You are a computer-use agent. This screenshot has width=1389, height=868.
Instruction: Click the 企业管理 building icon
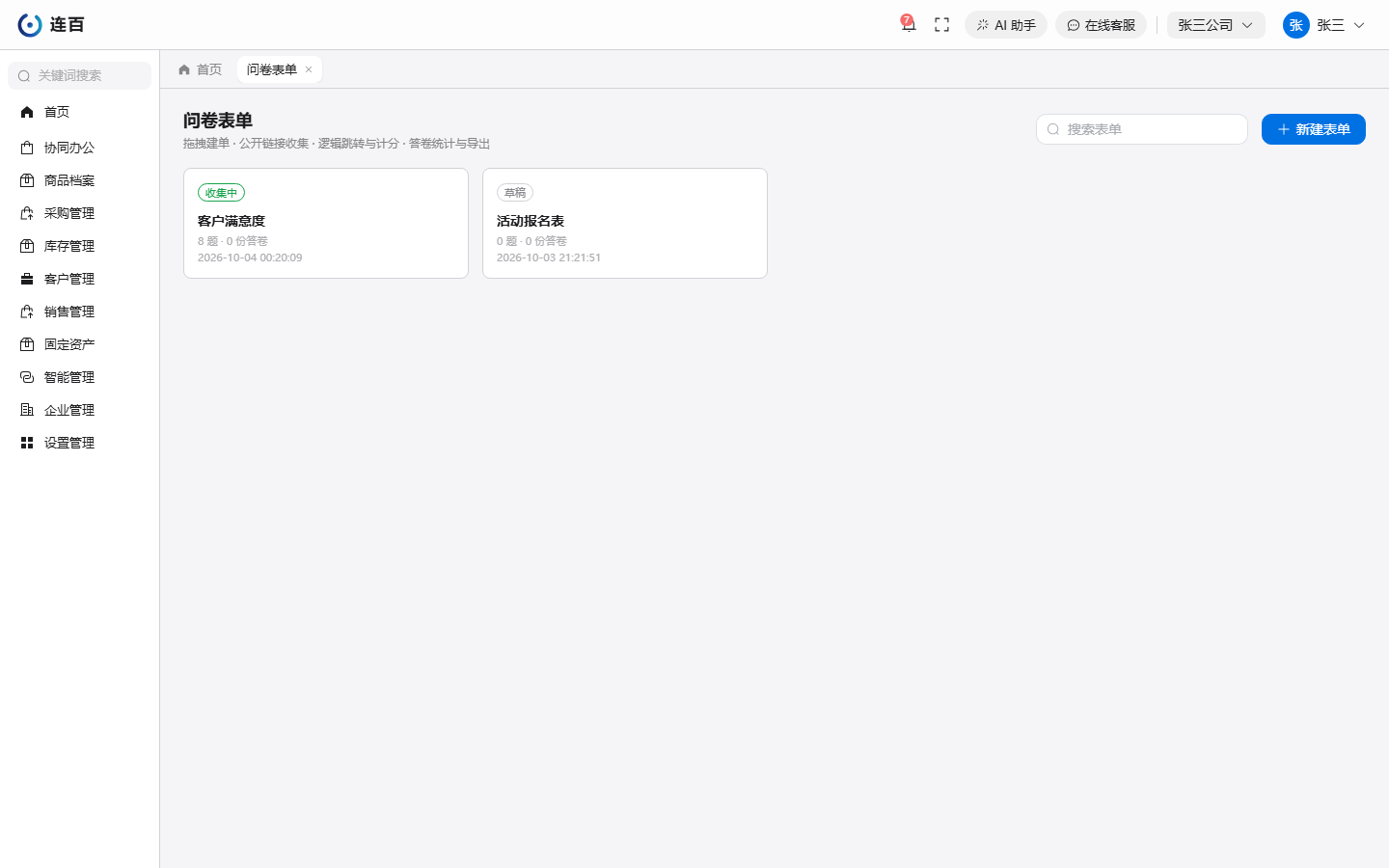point(27,410)
